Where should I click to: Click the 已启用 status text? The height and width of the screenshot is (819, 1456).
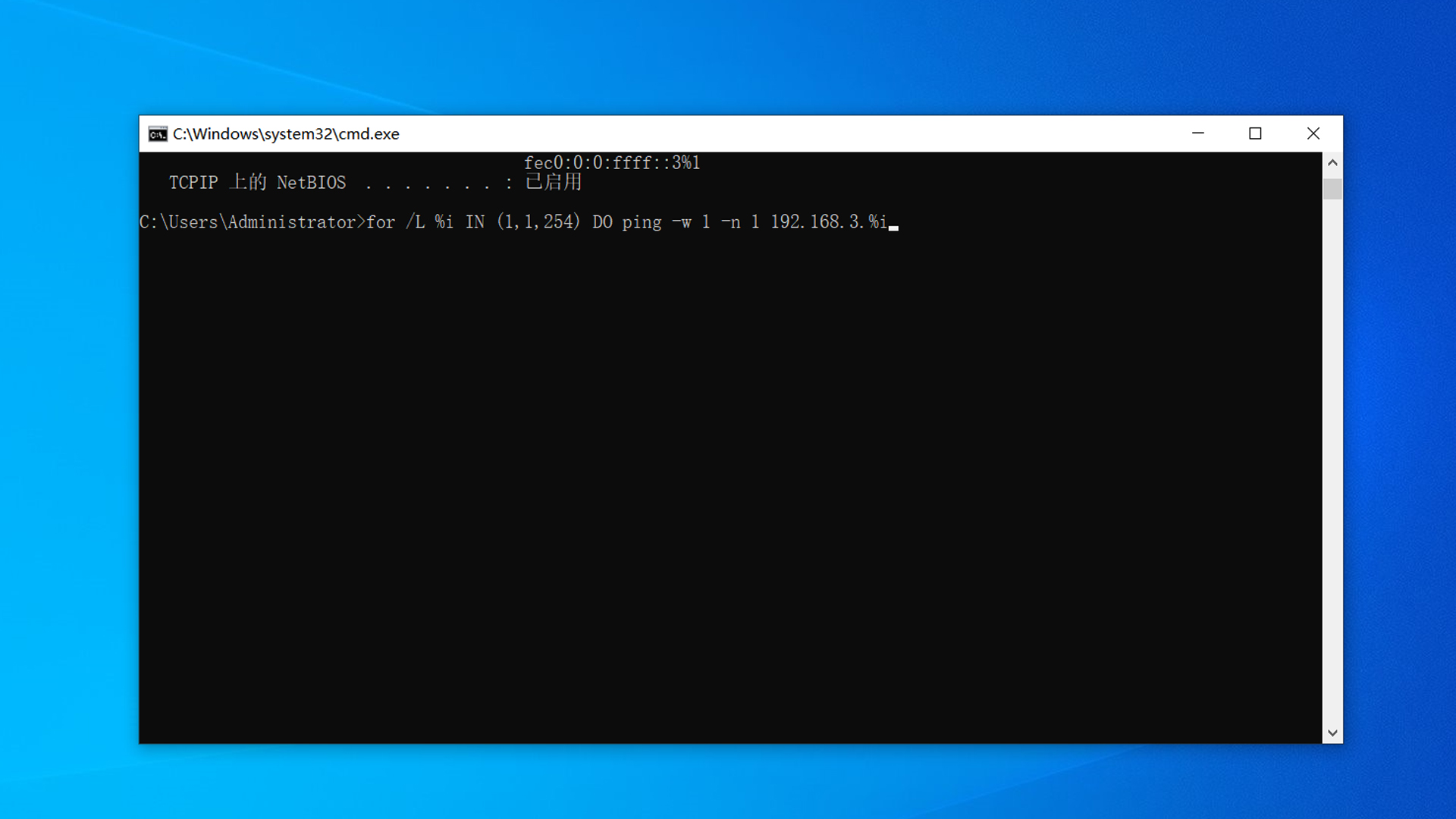(x=554, y=183)
